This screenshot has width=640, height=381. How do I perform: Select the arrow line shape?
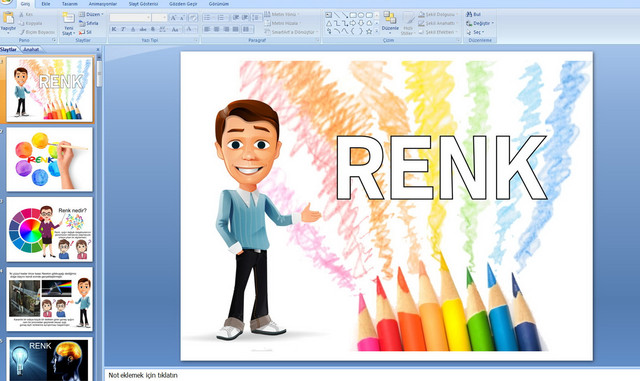tap(345, 15)
